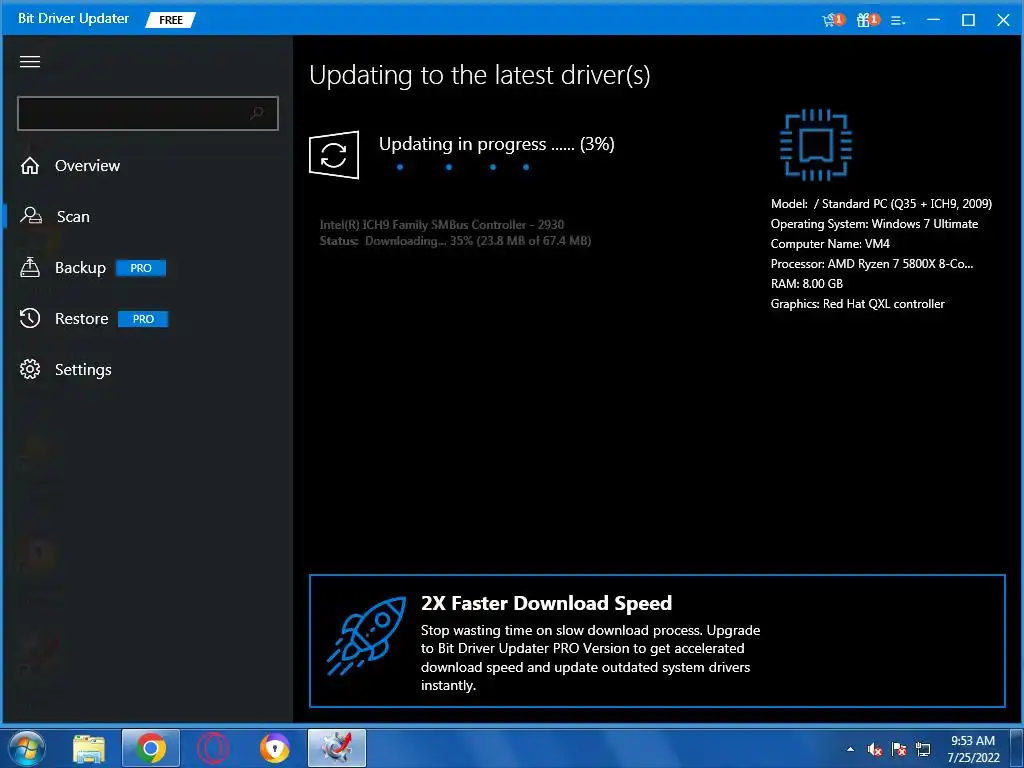Click the update refresh icon
The width and height of the screenshot is (1024, 768).
pos(334,155)
